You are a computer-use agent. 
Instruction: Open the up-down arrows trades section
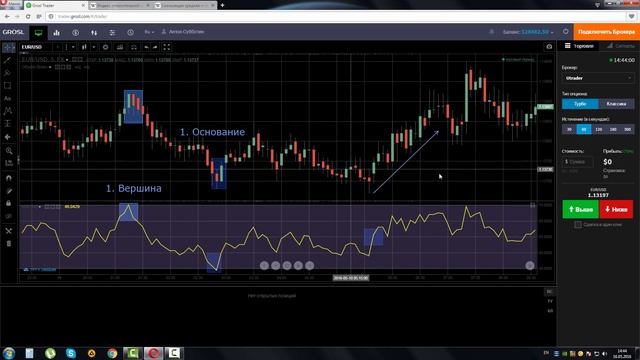pyautogui.click(x=94, y=32)
